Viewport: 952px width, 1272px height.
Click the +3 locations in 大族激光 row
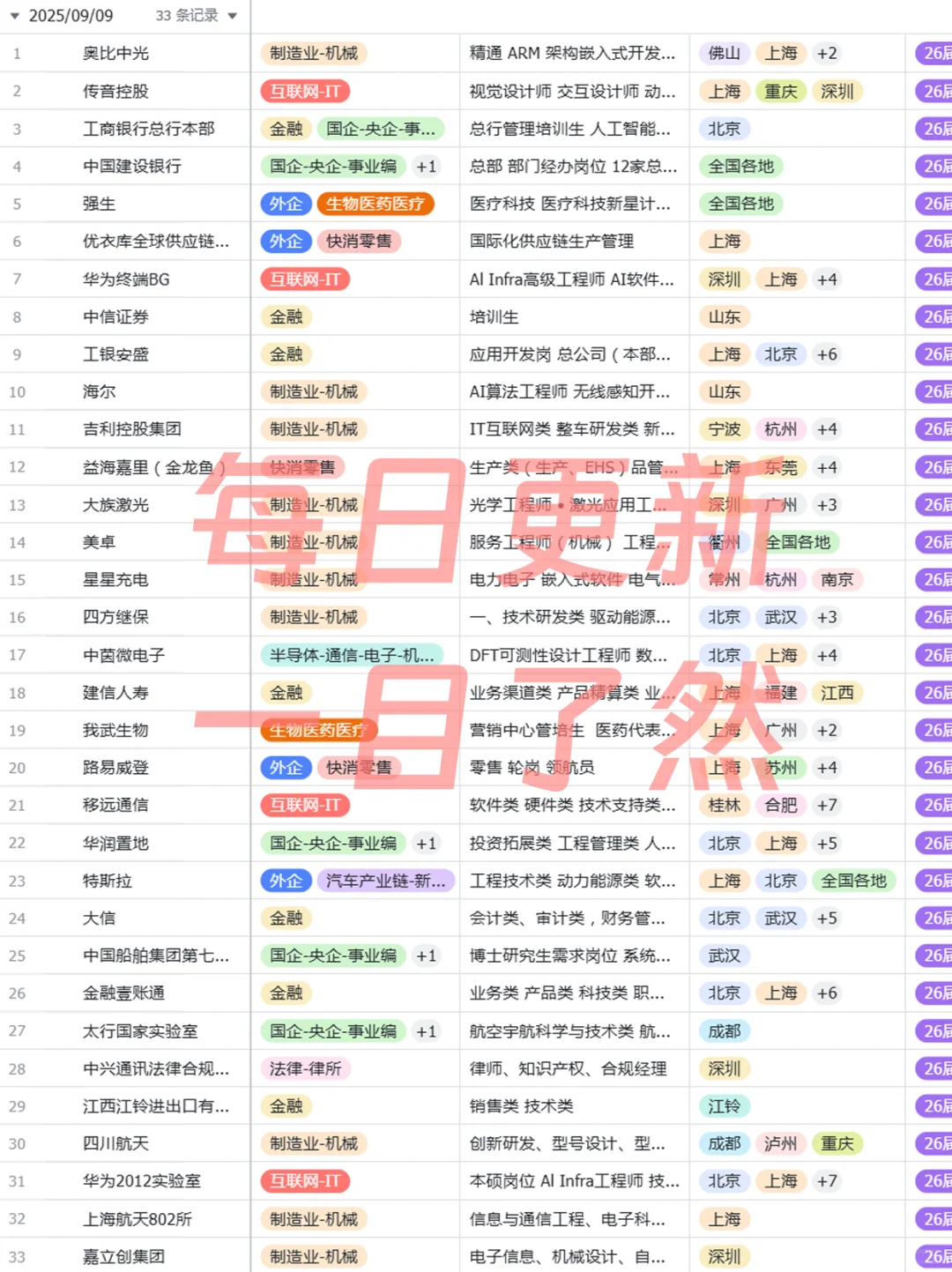coord(827,505)
